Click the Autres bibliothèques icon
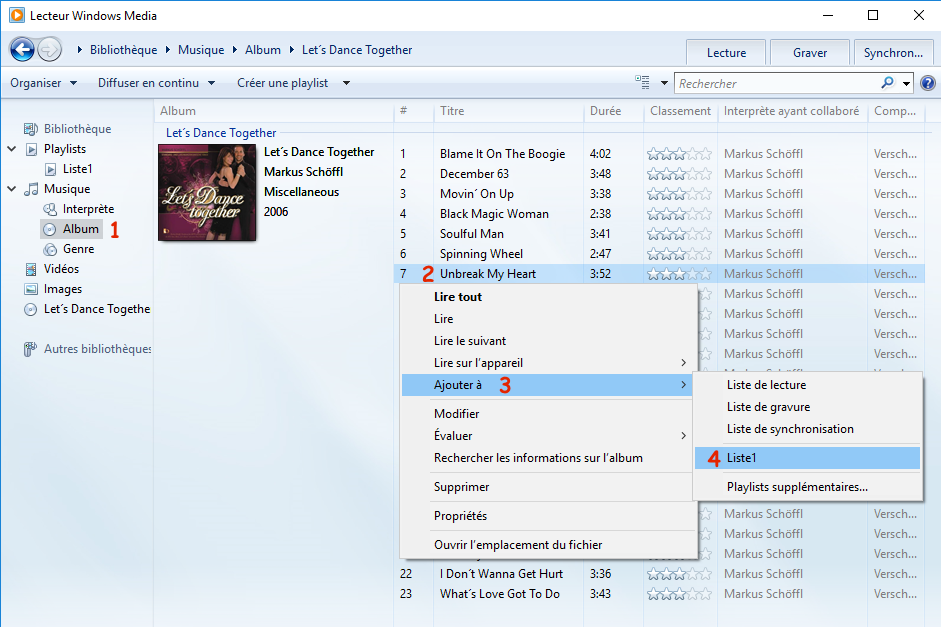The height and width of the screenshot is (627, 941). pos(31,349)
